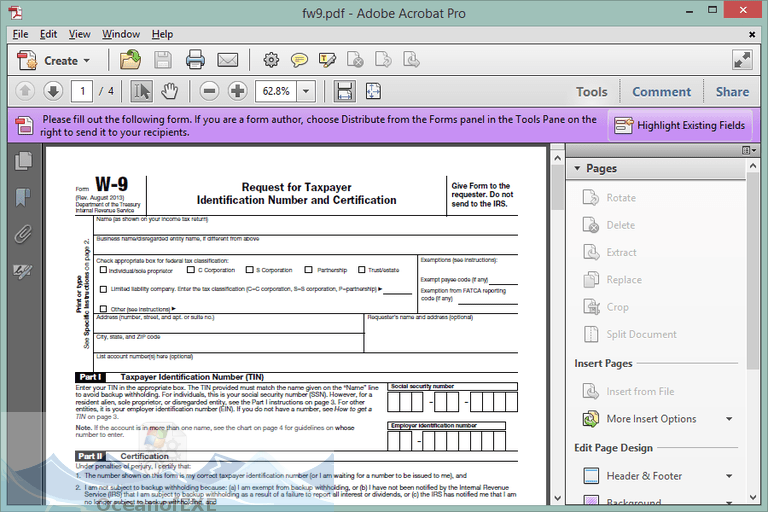Zoom out with minus button
The height and width of the screenshot is (512, 768).
209,91
